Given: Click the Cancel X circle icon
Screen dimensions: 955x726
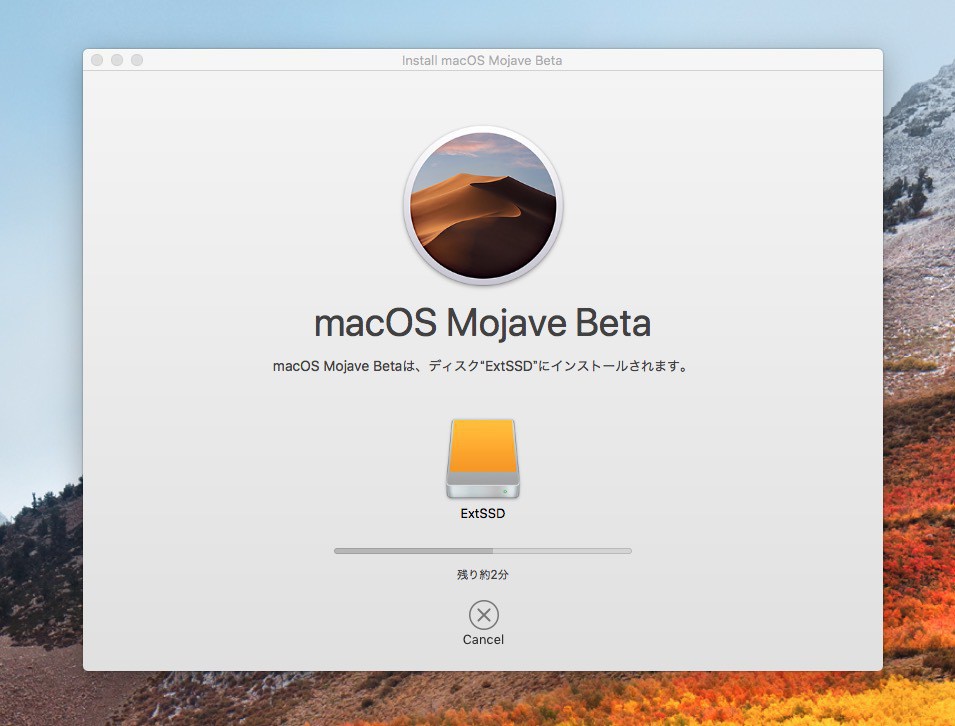Looking at the screenshot, I should point(484,615).
